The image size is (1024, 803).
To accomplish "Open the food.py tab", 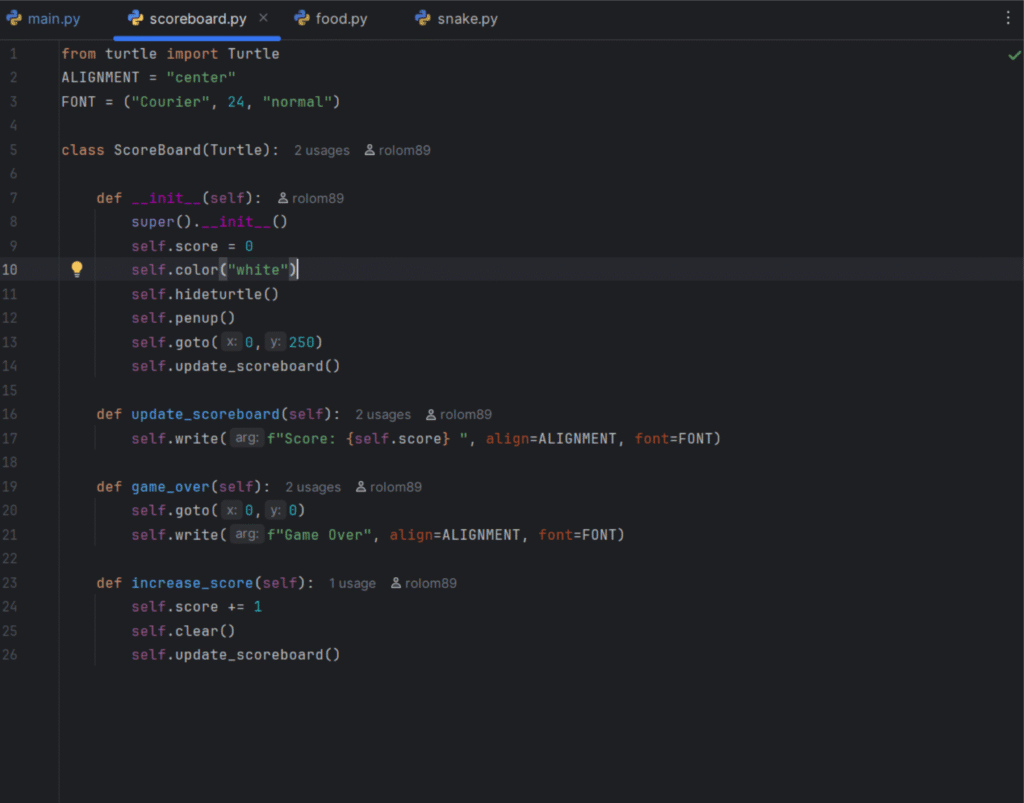I will pyautogui.click(x=341, y=18).
